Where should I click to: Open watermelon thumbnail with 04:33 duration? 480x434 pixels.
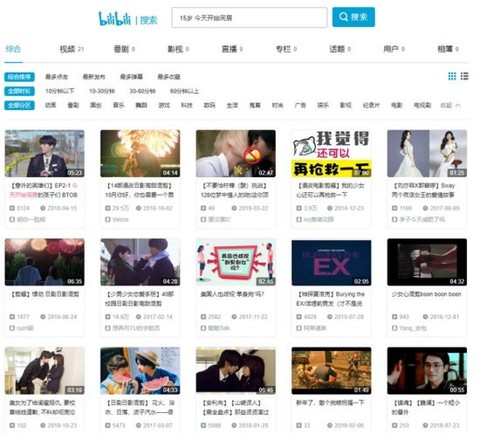click(140, 371)
